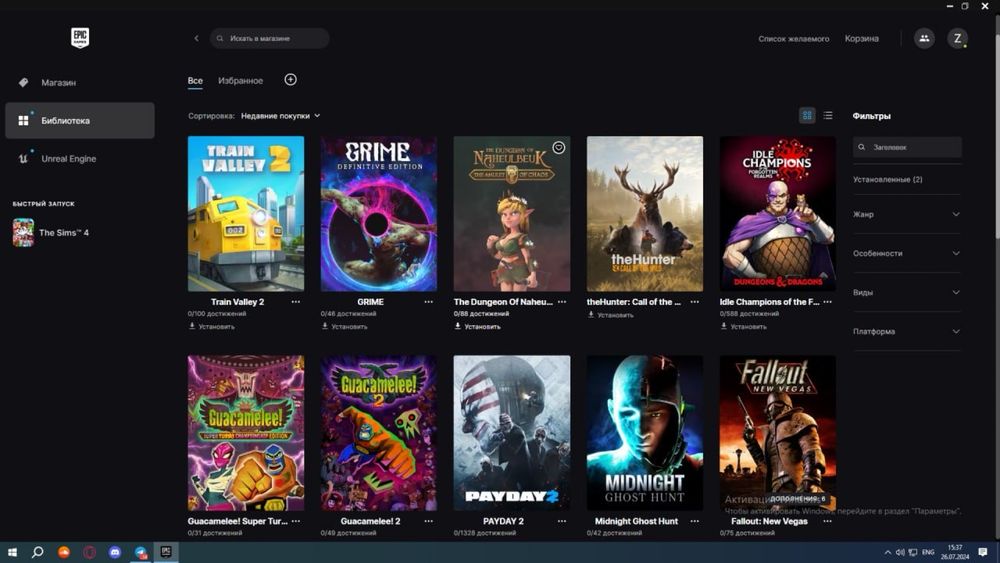Viewport: 1000px width, 563px height.
Task: Open the friends icon
Action: tap(924, 38)
